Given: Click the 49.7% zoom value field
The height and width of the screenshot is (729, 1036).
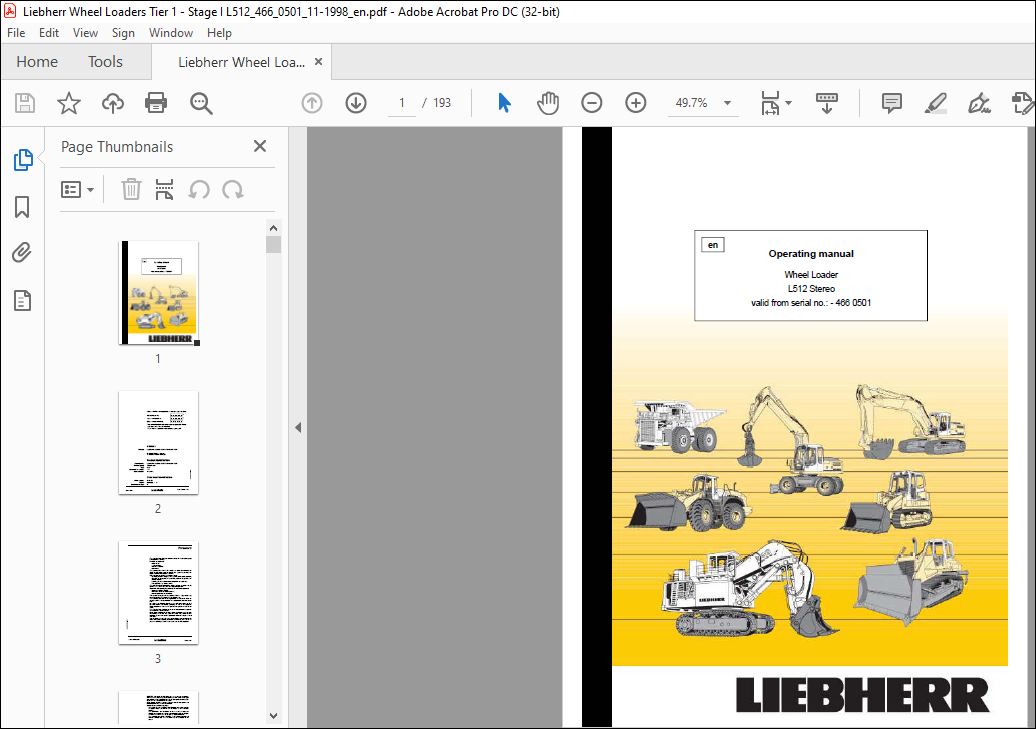Looking at the screenshot, I should (x=691, y=103).
